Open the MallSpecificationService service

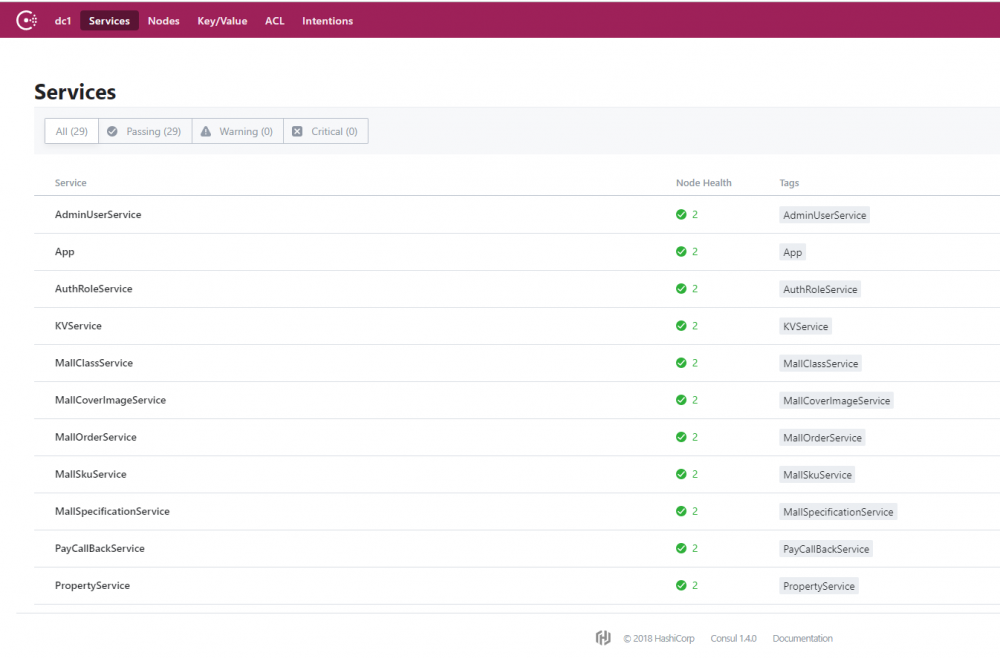click(112, 511)
